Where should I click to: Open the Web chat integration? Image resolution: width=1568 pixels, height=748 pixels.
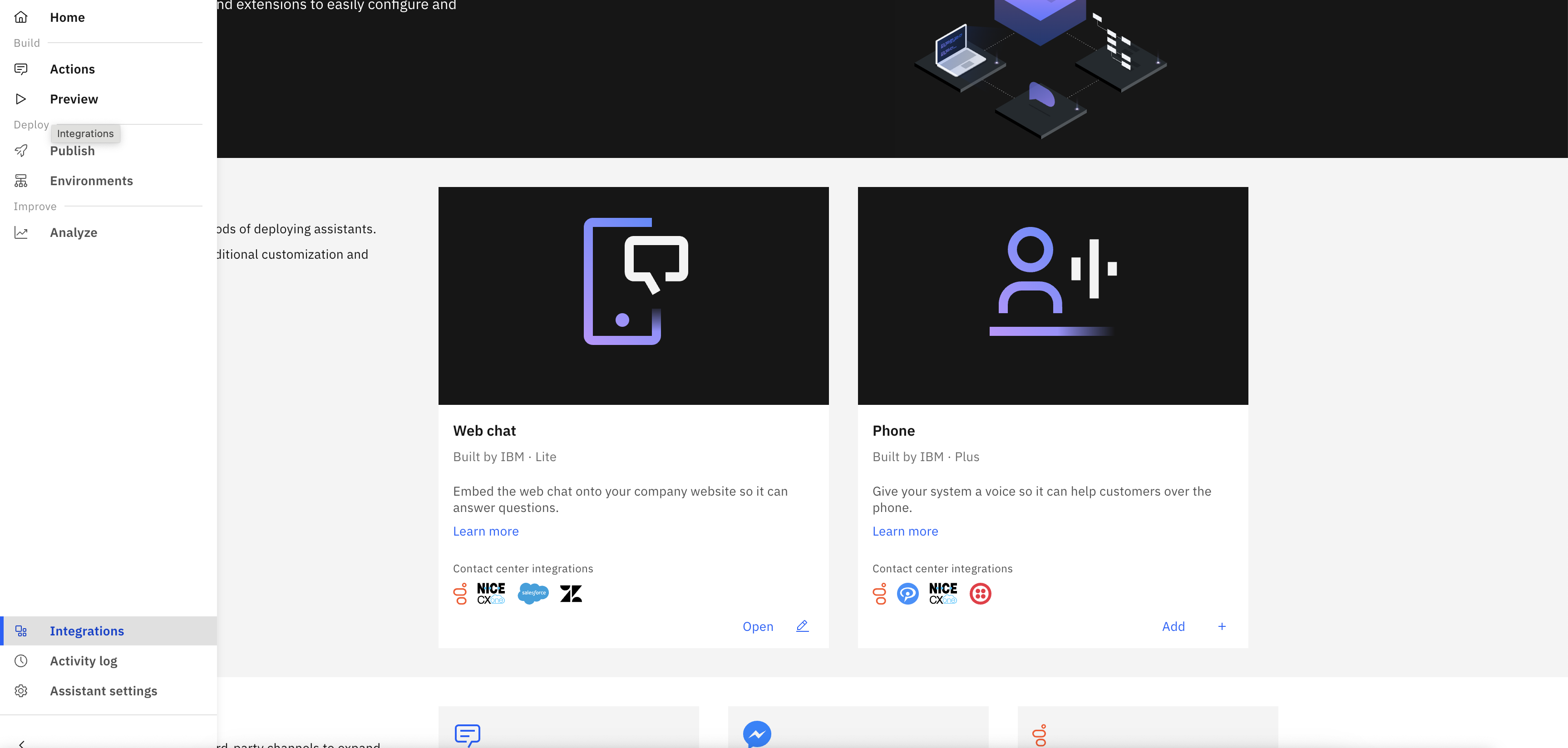tap(758, 626)
